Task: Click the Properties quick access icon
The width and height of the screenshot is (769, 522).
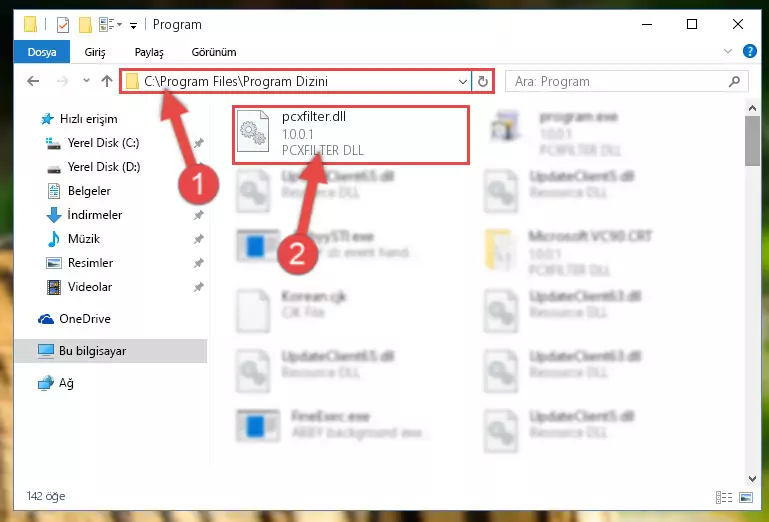Action: pyautogui.click(x=63, y=25)
